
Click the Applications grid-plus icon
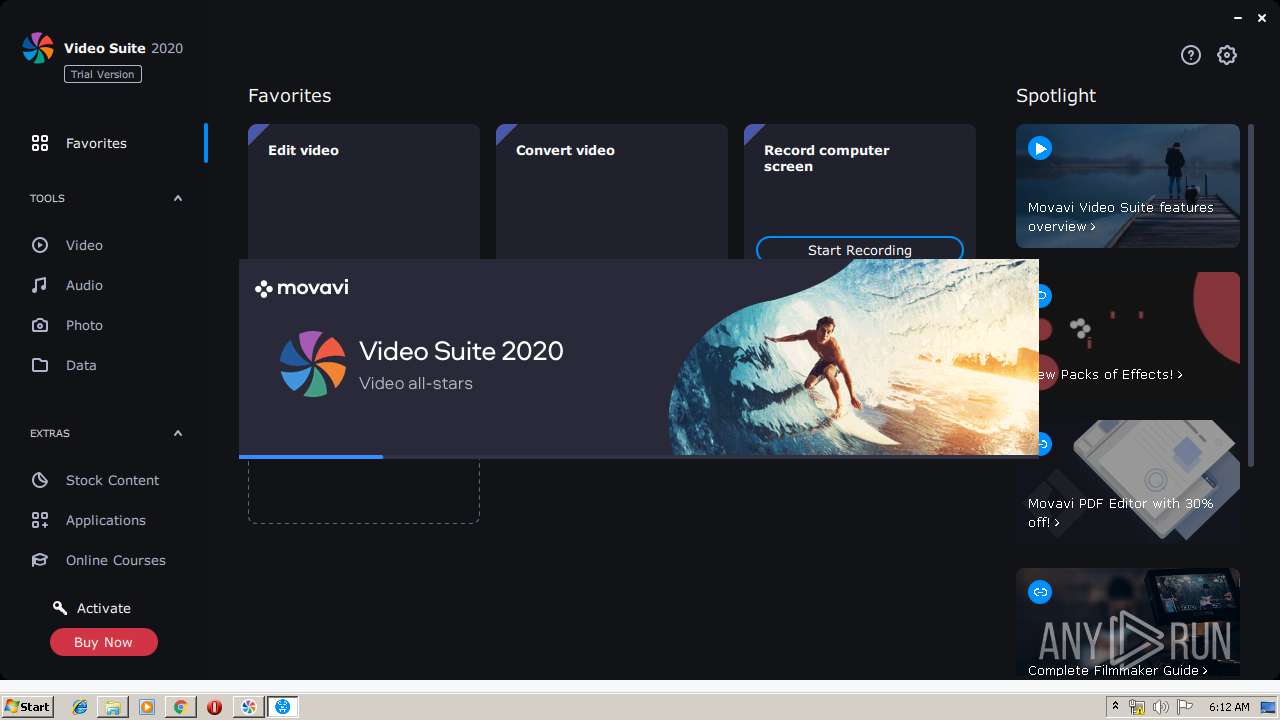40,520
